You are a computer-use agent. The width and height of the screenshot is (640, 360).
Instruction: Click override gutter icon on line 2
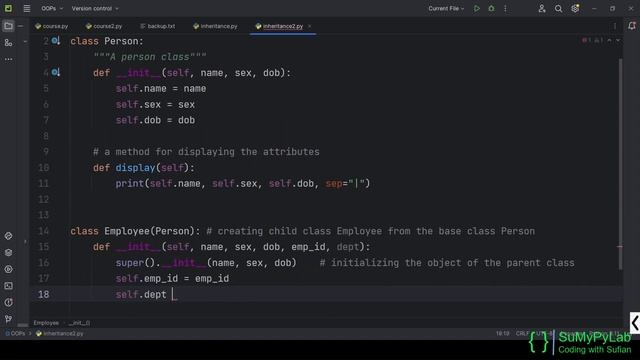click(x=56, y=41)
